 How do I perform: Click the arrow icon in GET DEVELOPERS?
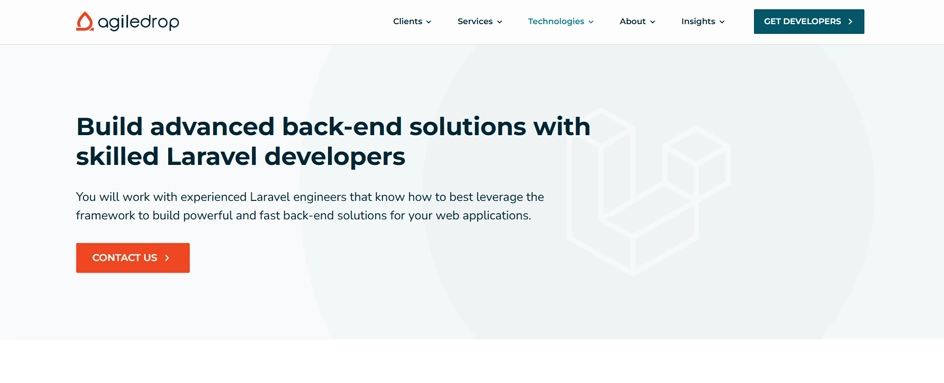[850, 22]
